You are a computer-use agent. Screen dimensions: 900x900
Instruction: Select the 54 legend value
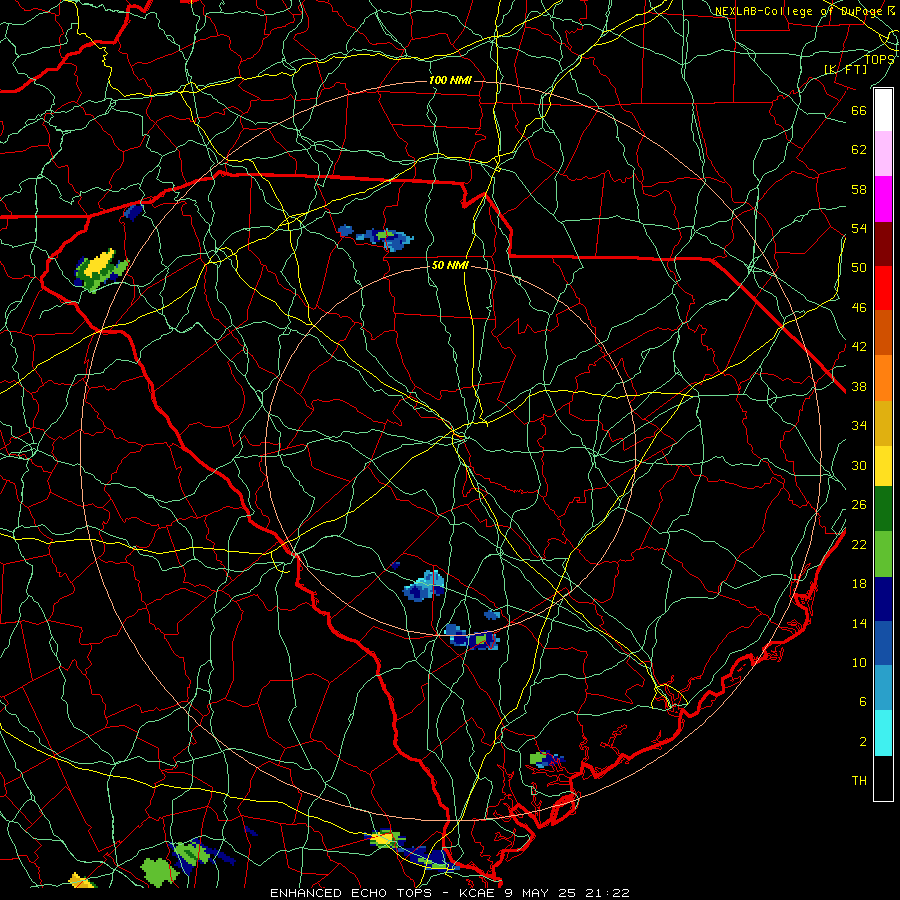pyautogui.click(x=859, y=228)
